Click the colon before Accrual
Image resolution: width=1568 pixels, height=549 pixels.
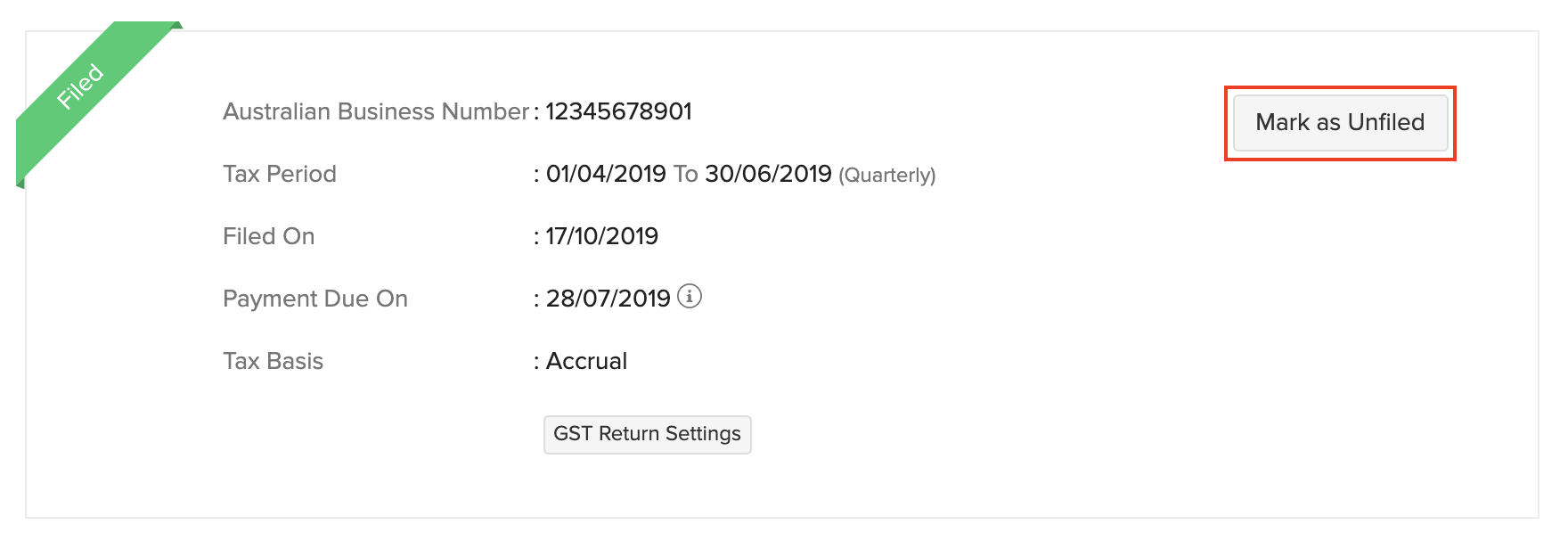[536, 362]
